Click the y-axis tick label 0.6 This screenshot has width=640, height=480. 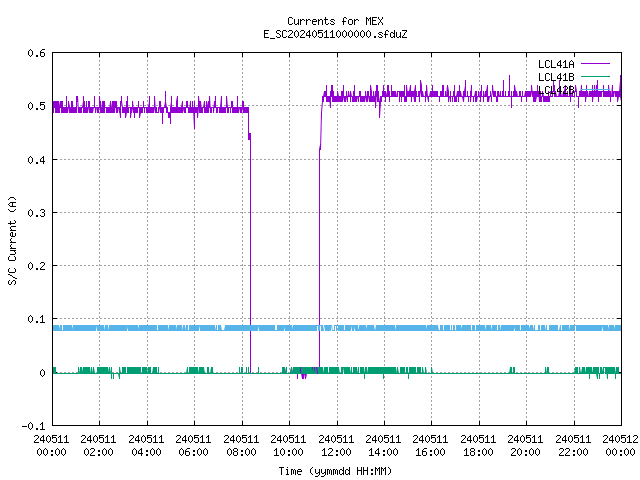click(37, 53)
